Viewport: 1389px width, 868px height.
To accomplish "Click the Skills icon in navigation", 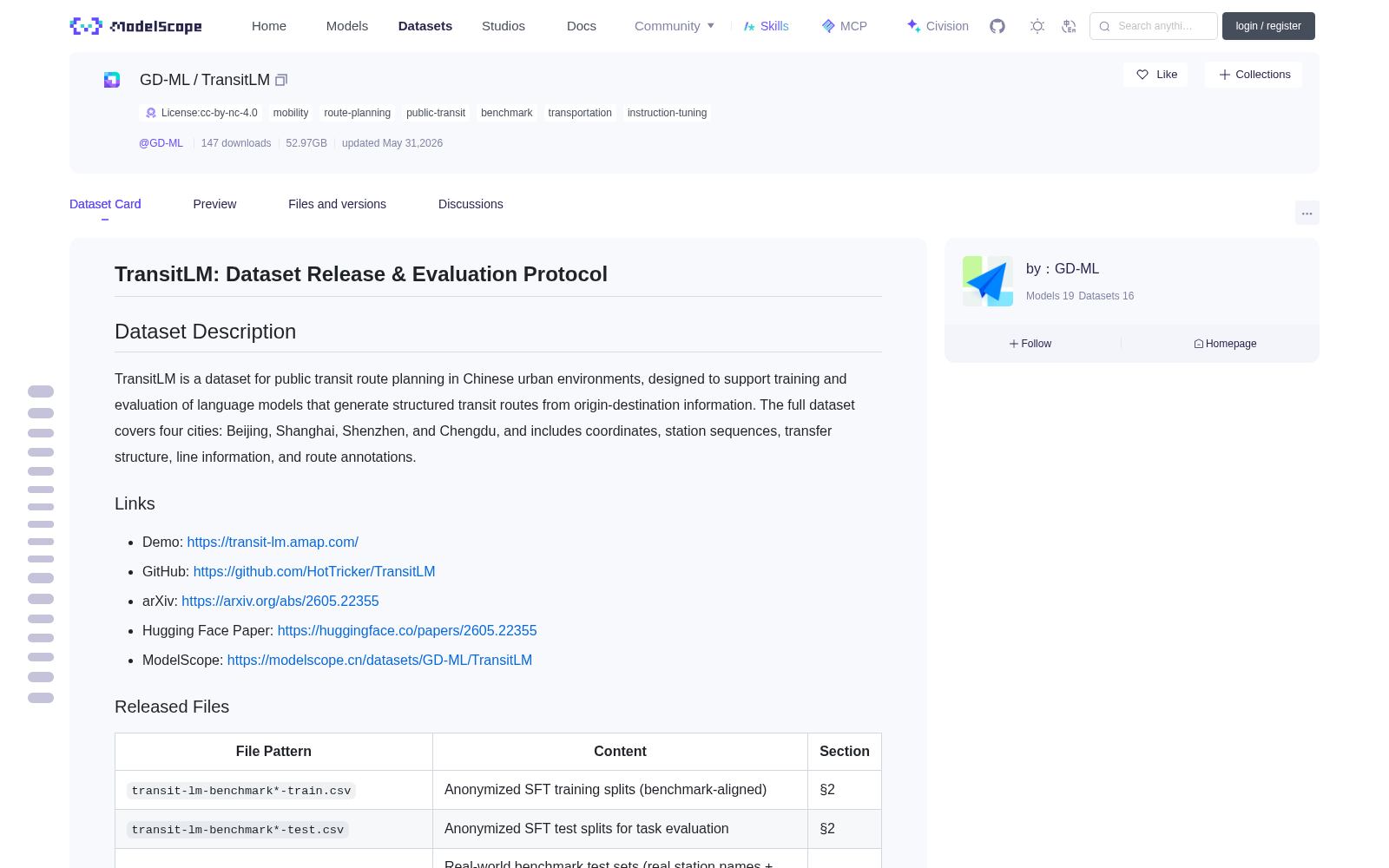I will click(749, 26).
